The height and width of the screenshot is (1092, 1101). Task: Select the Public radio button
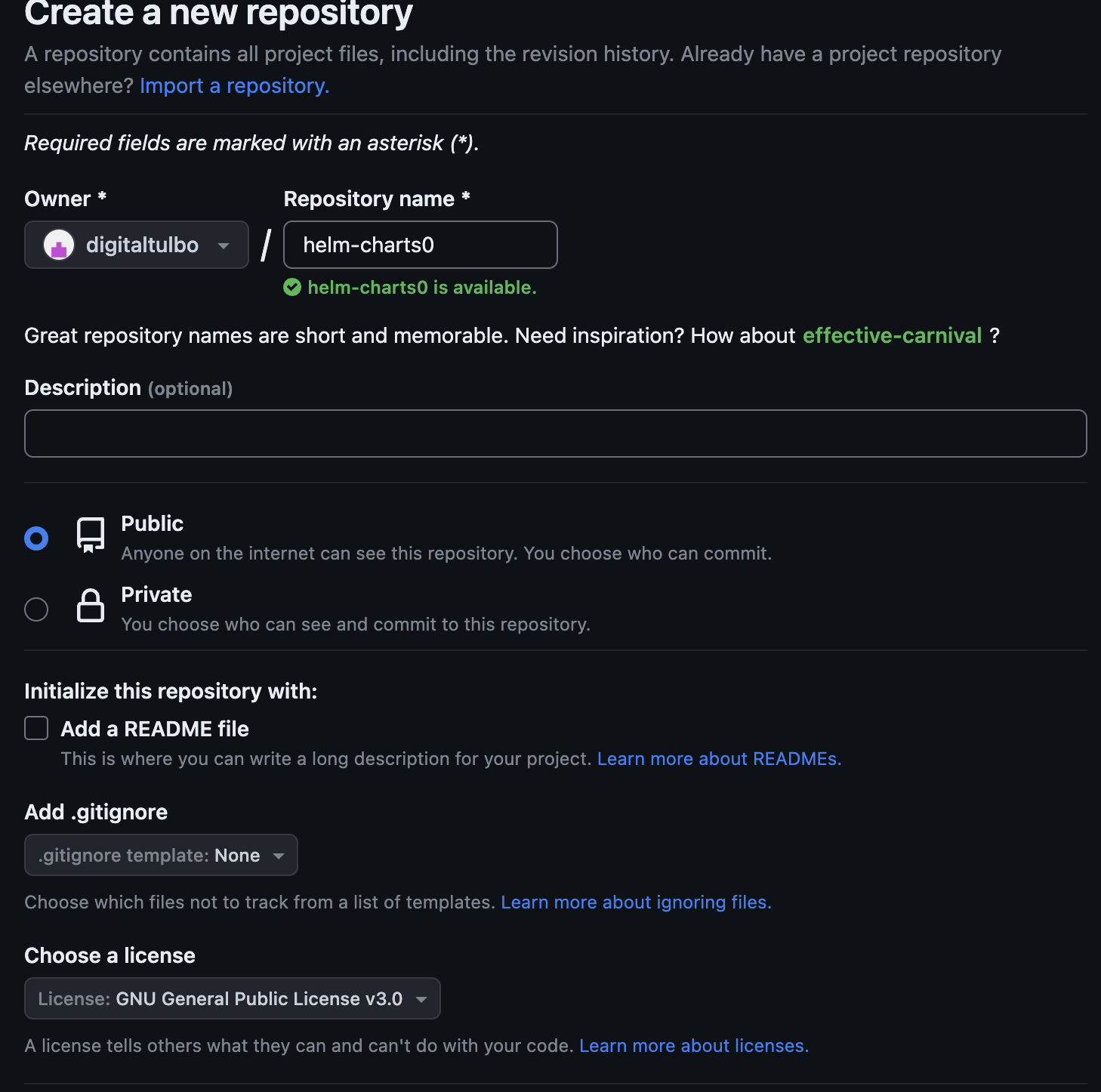tap(35, 538)
